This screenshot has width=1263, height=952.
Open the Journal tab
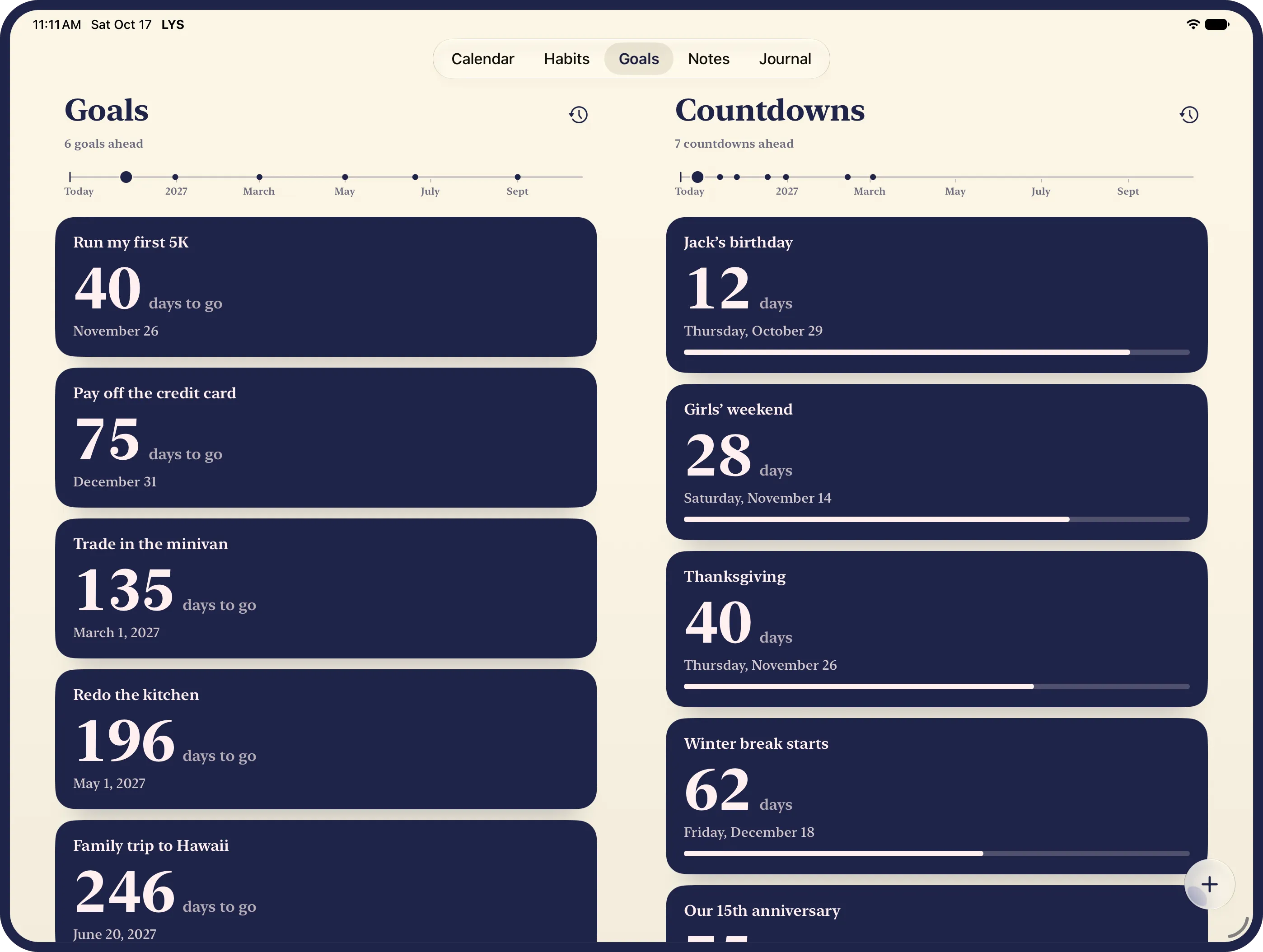point(785,59)
